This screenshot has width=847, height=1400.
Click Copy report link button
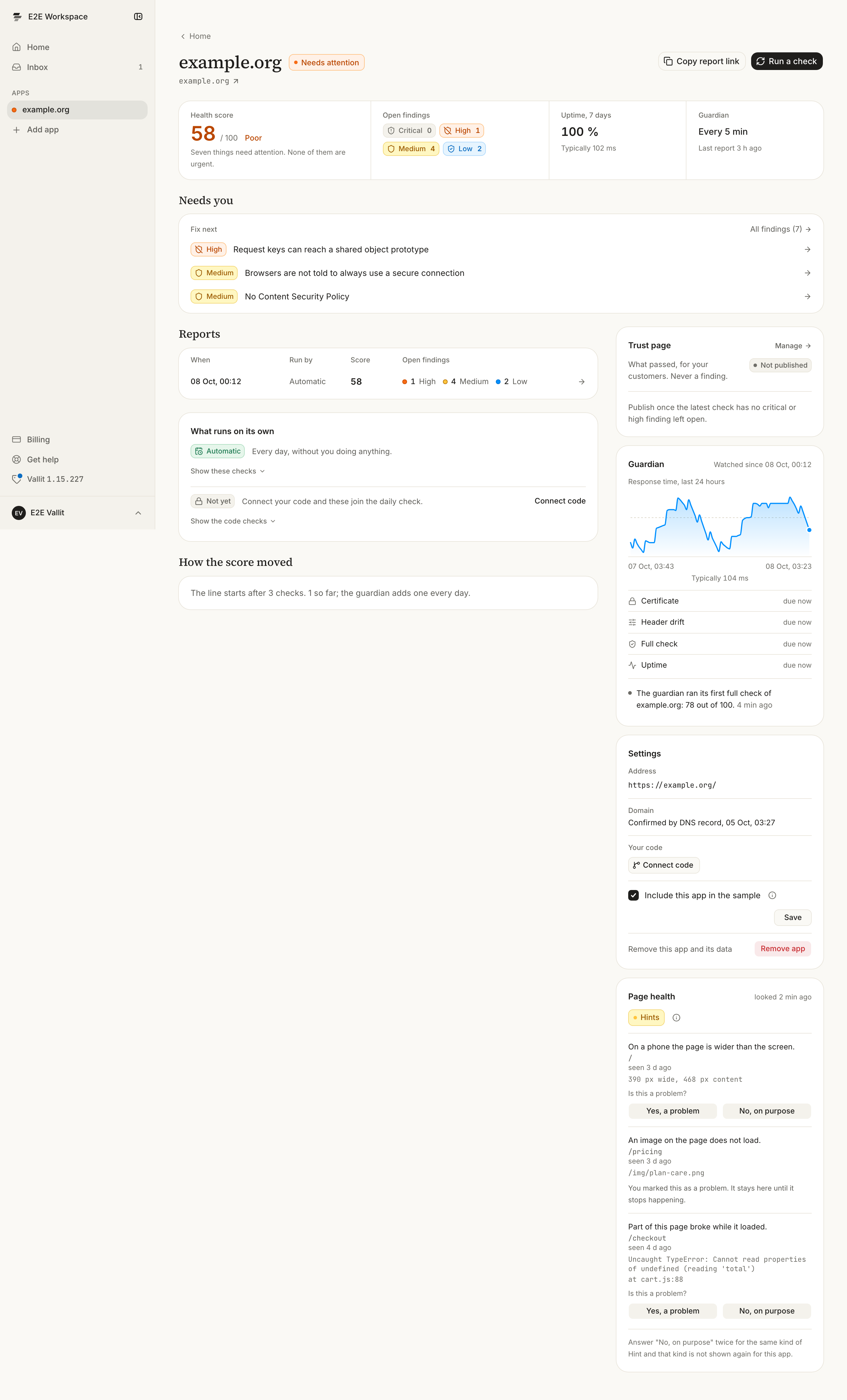coord(702,61)
